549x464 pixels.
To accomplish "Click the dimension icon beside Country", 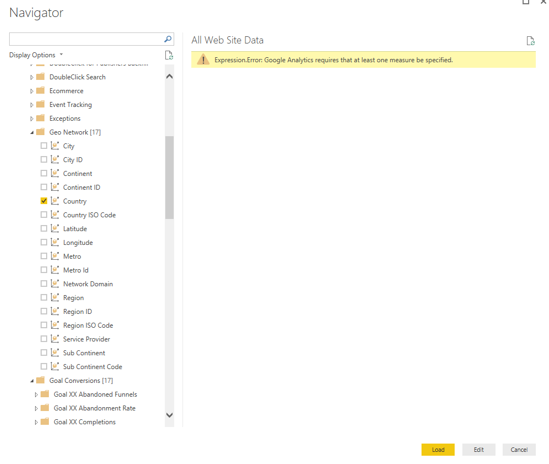I will [x=55, y=201].
